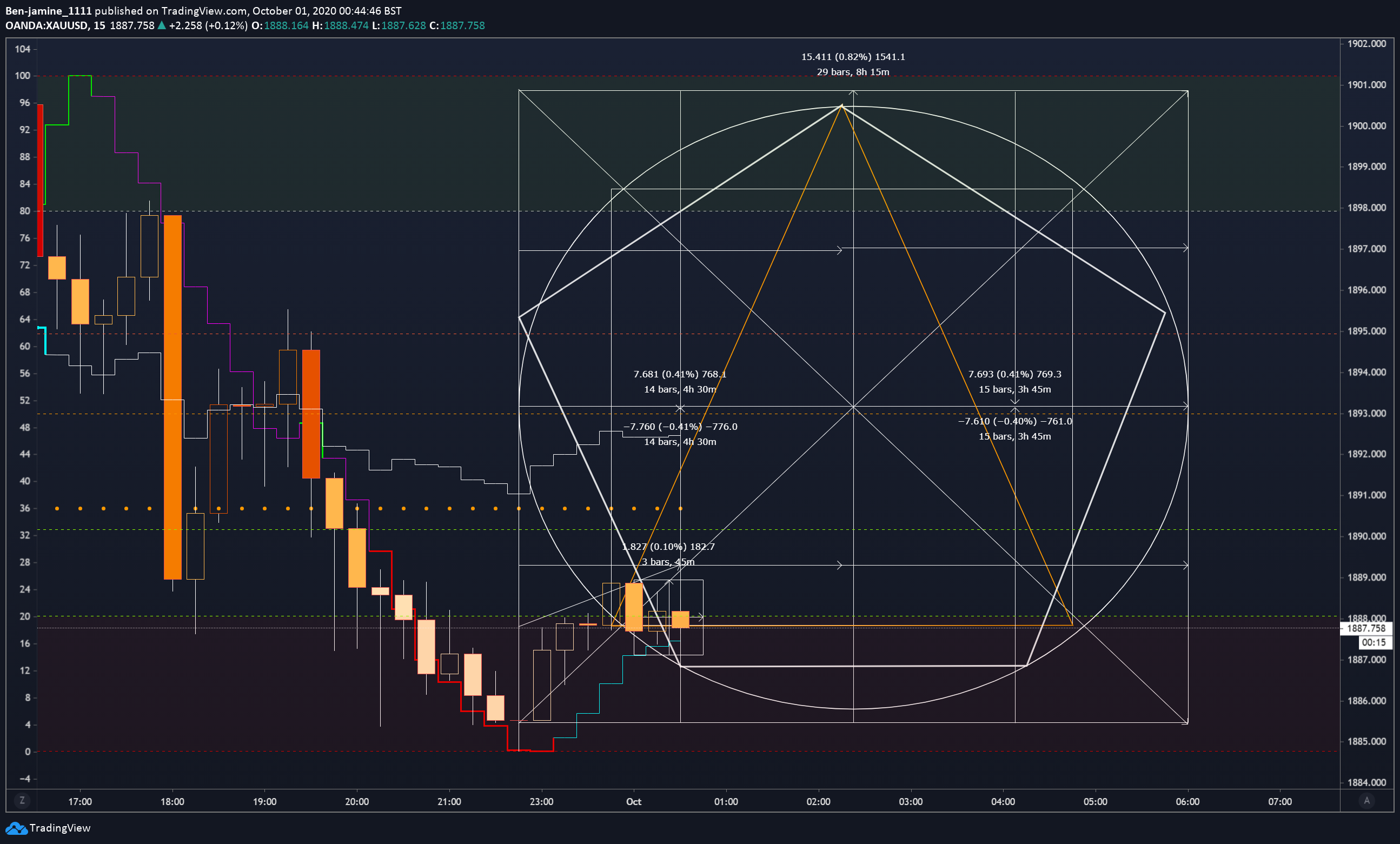The width and height of the screenshot is (1400, 844).
Task: Click the 1884.000 price axis label
Action: [x=1366, y=783]
